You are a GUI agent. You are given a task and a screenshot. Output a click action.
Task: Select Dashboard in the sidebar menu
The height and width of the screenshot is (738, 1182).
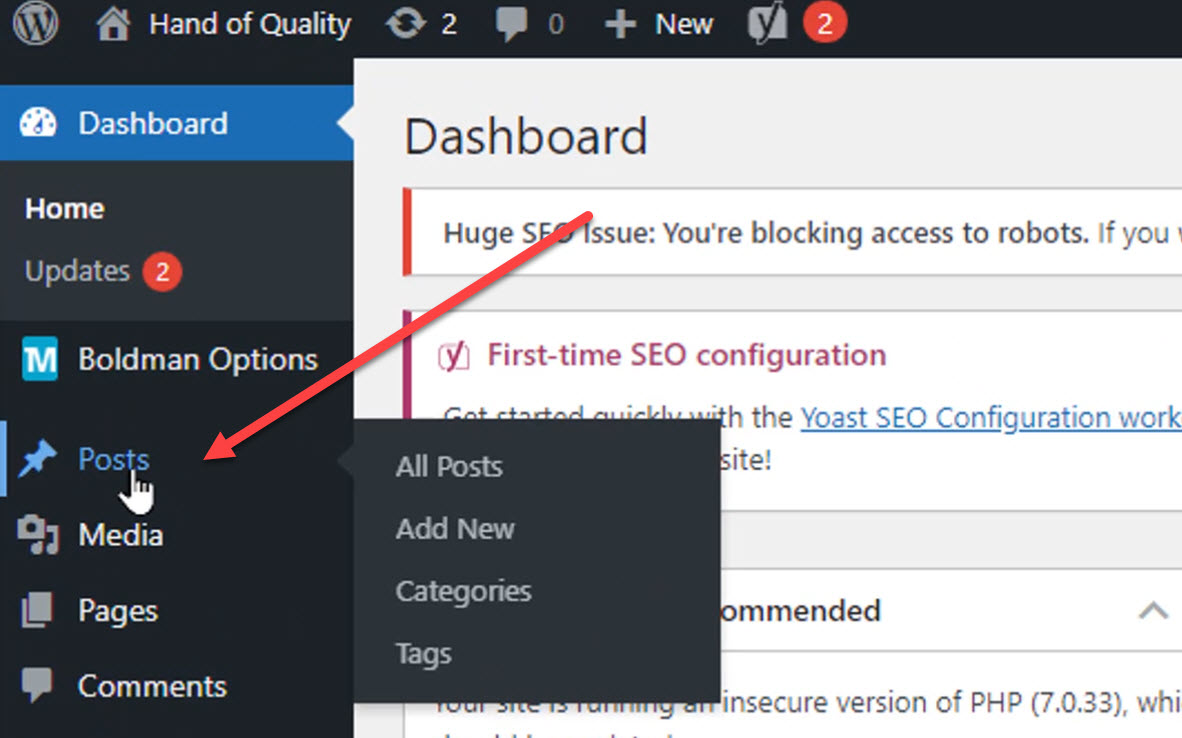[152, 123]
